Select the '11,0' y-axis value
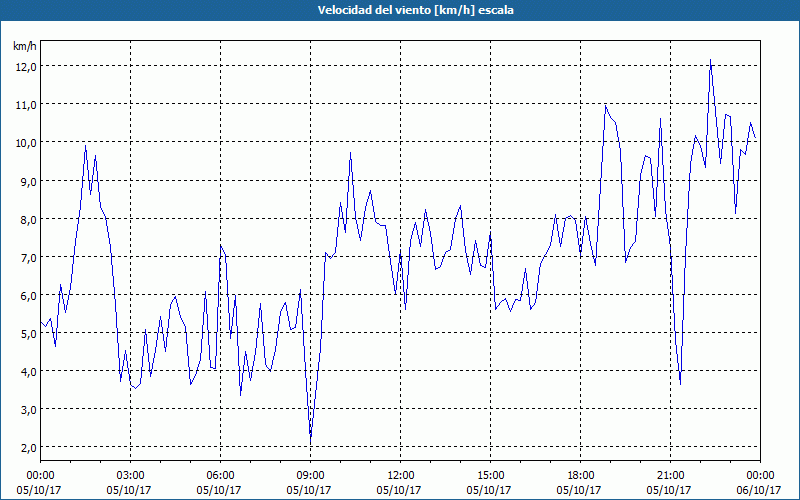Viewport: 800px width, 500px height. coord(28,105)
